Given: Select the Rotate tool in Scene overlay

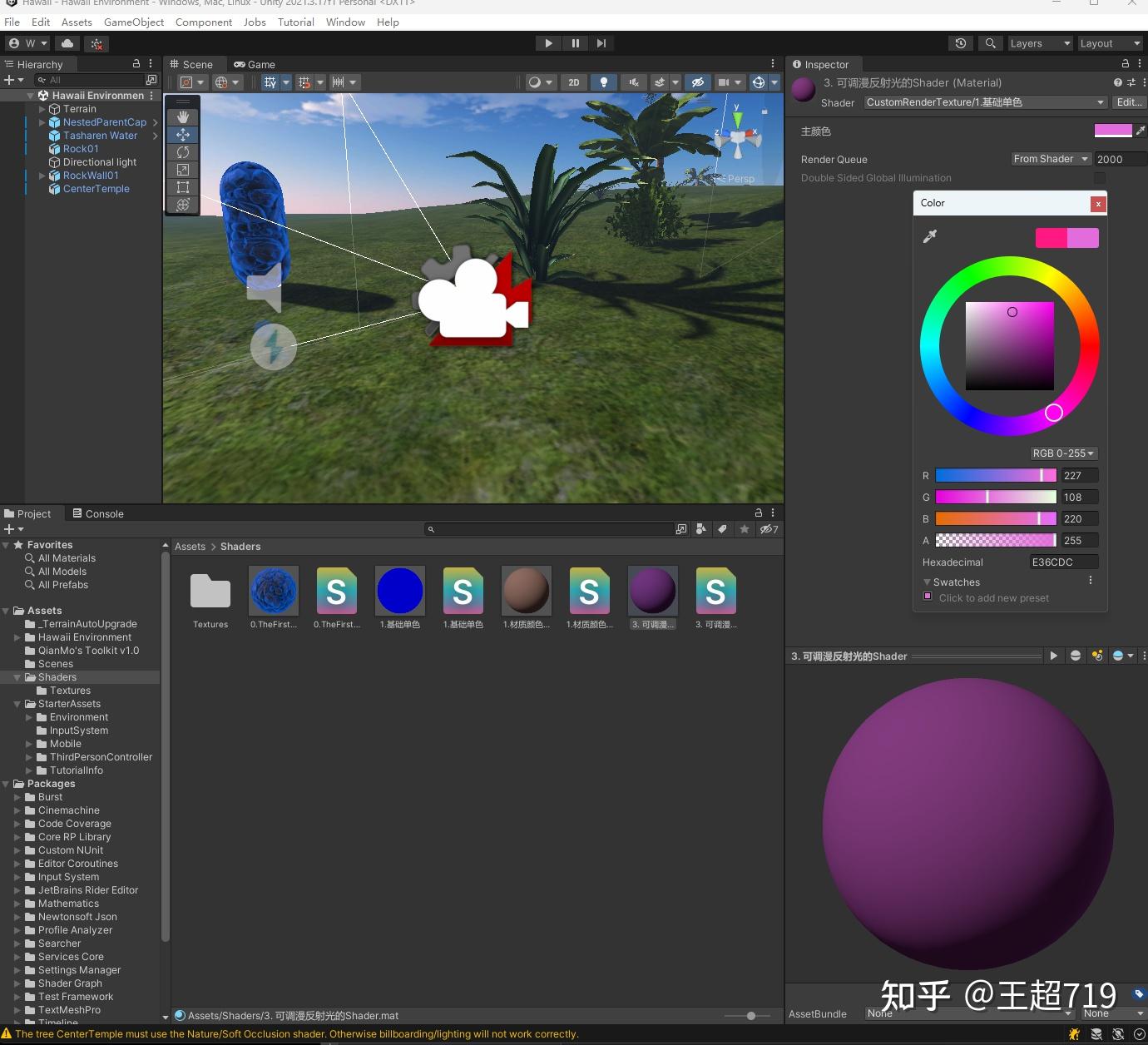Looking at the screenshot, I should [x=183, y=152].
